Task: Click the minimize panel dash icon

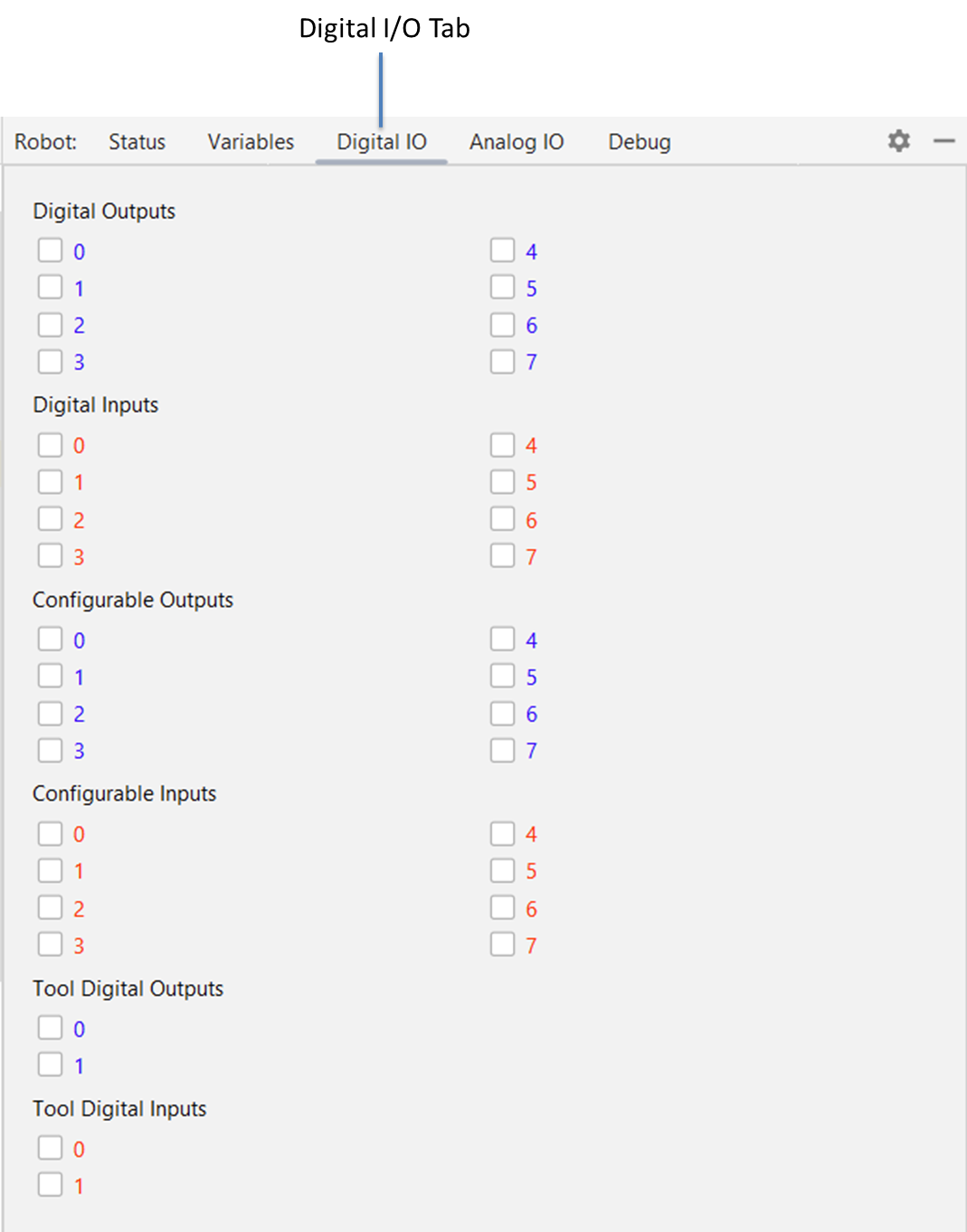Action: [943, 141]
